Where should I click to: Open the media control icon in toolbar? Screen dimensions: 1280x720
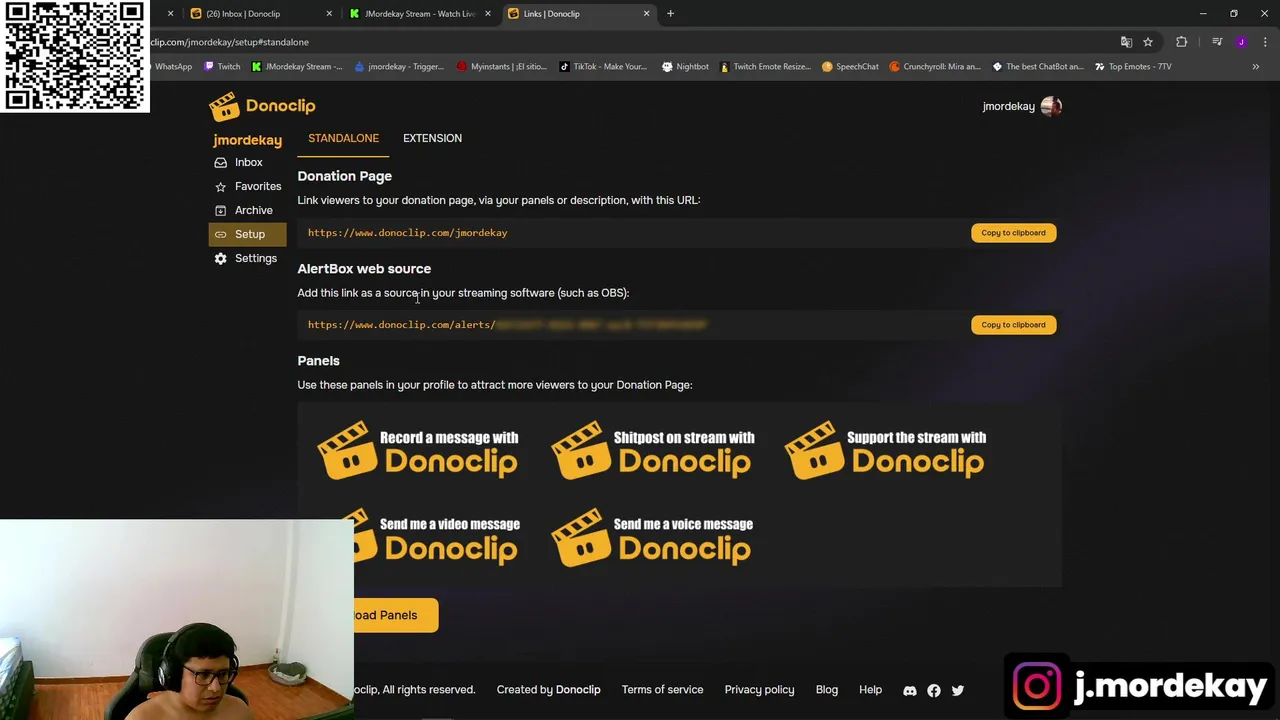[1217, 42]
